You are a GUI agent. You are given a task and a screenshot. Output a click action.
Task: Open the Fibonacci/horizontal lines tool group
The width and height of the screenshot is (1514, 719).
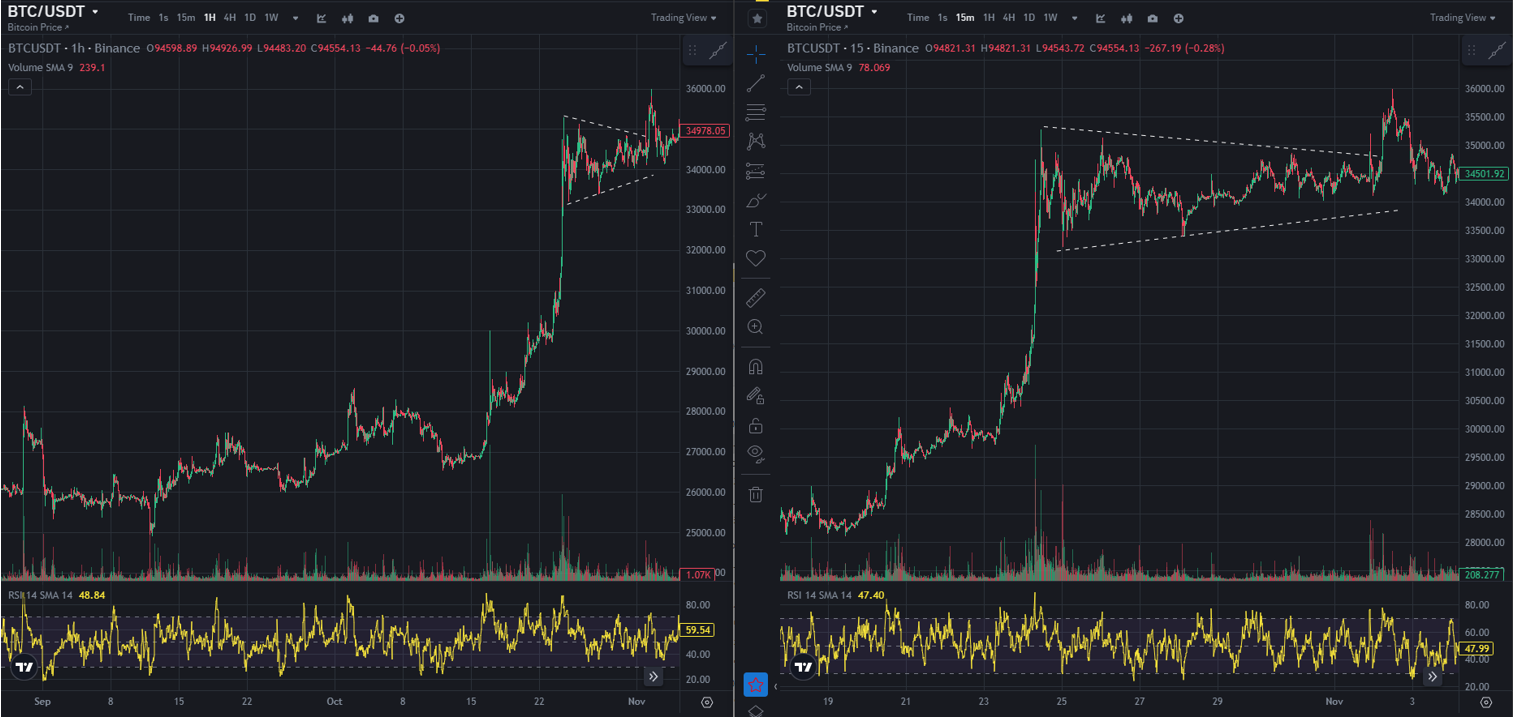pos(756,112)
